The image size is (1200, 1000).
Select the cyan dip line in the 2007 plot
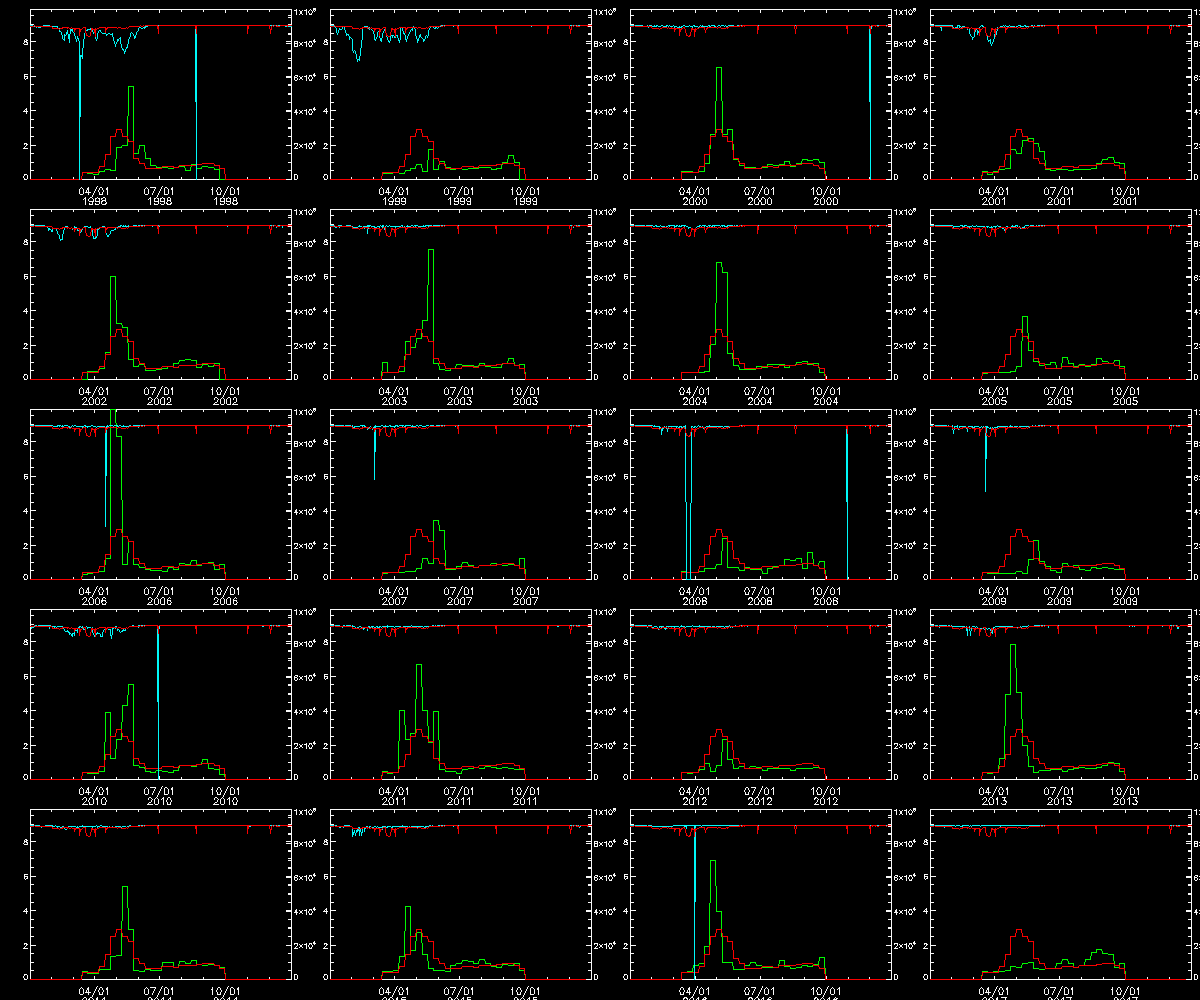pos(375,455)
